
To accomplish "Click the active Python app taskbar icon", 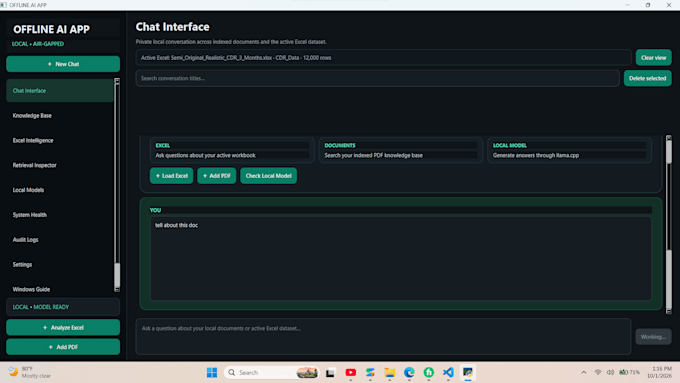I will pyautogui.click(x=468, y=372).
